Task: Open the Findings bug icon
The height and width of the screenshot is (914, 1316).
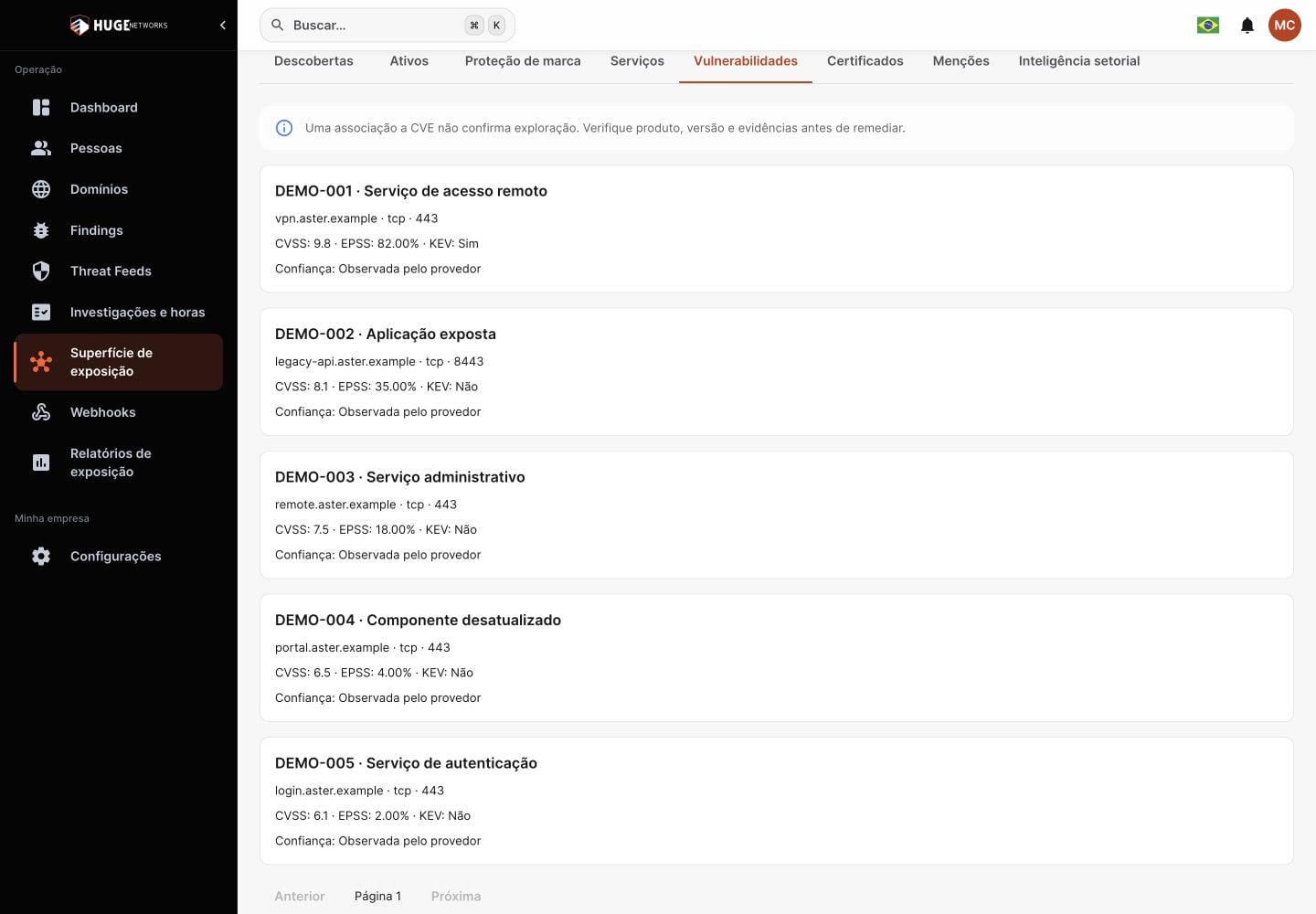Action: [x=41, y=230]
